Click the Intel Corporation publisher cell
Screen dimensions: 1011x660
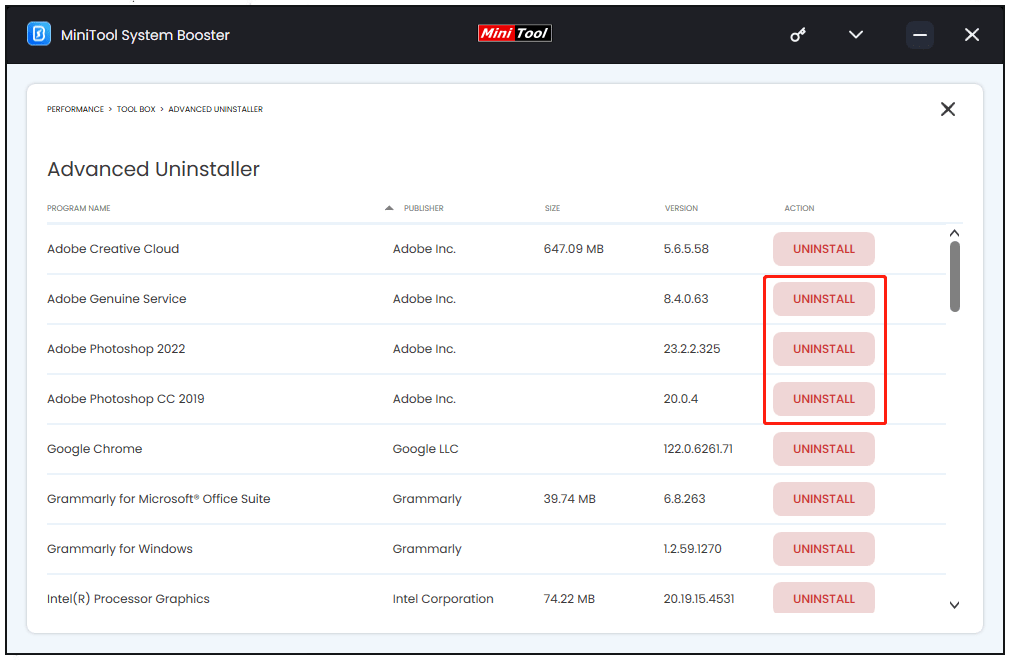443,599
